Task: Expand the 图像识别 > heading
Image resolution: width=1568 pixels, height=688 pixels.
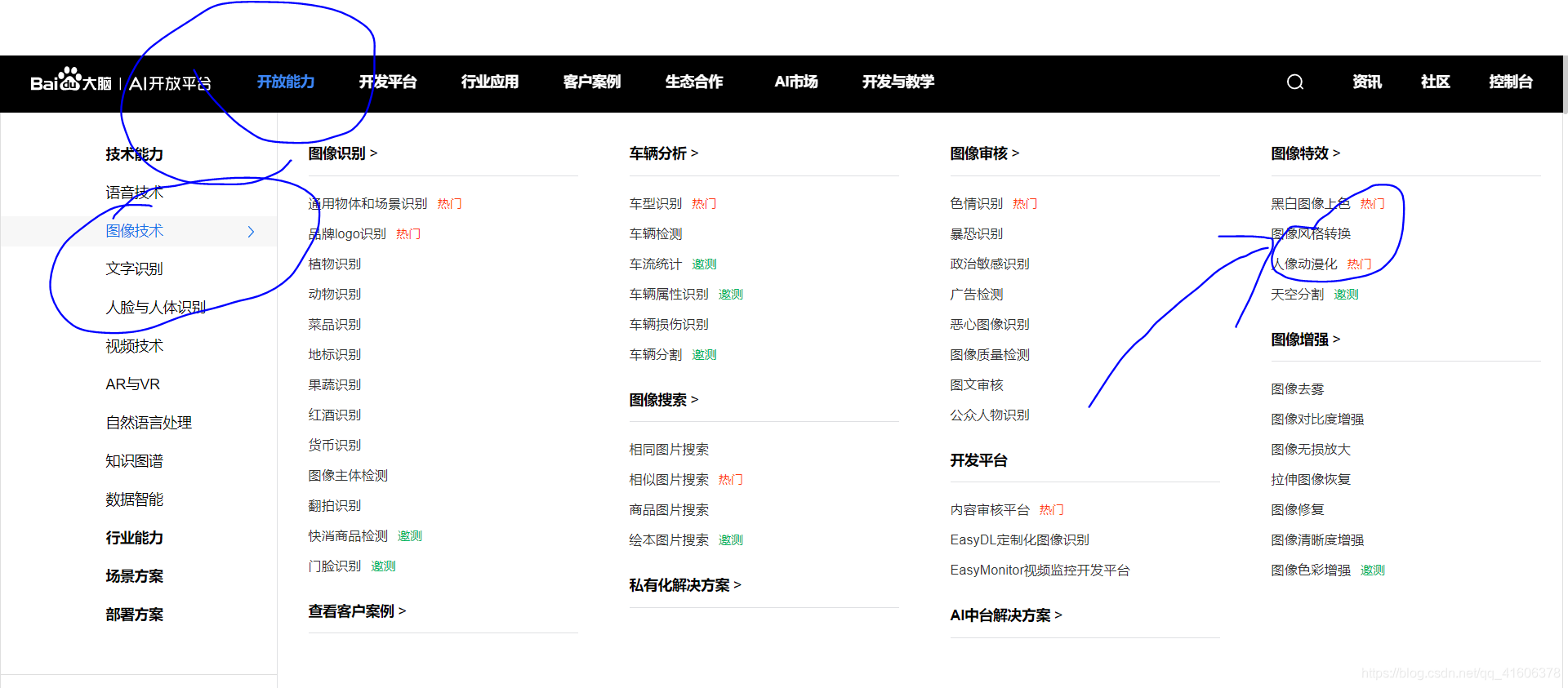Action: point(343,153)
